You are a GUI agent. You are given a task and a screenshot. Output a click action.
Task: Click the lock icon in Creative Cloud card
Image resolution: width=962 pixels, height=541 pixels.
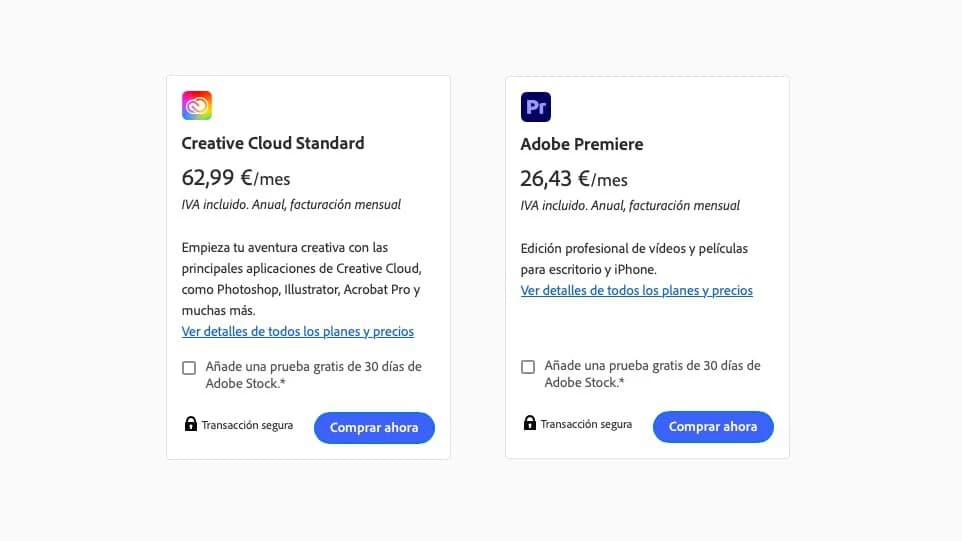pyautogui.click(x=190, y=424)
